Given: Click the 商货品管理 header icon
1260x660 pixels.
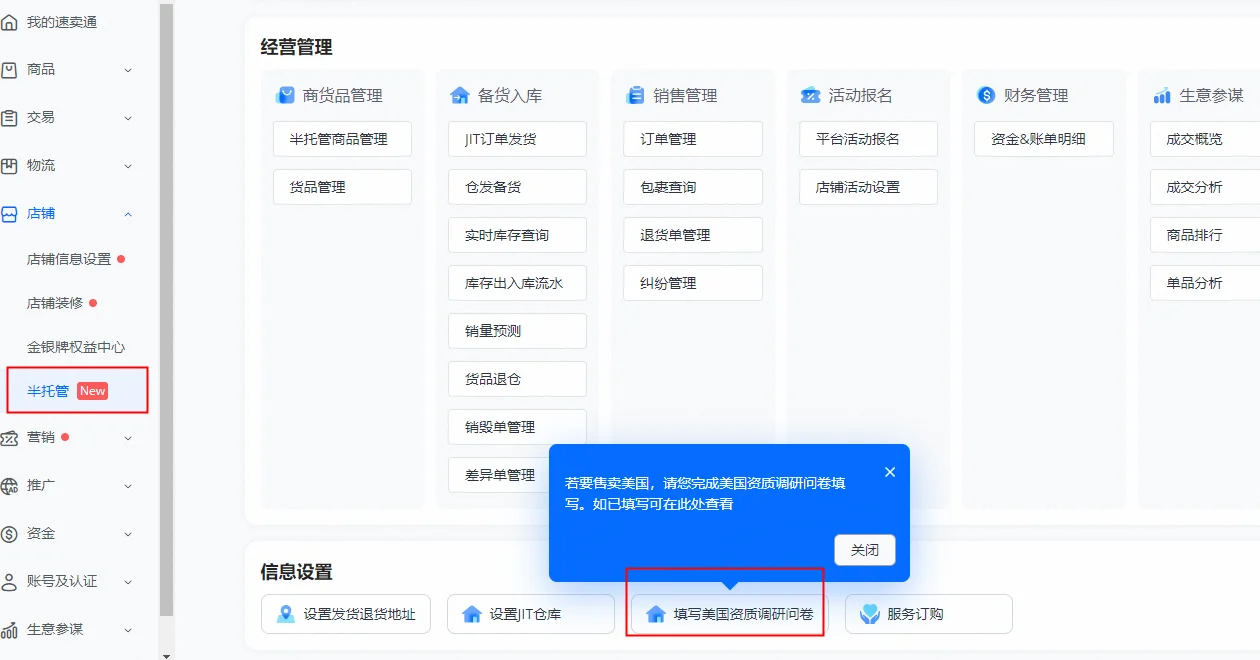Looking at the screenshot, I should (285, 95).
